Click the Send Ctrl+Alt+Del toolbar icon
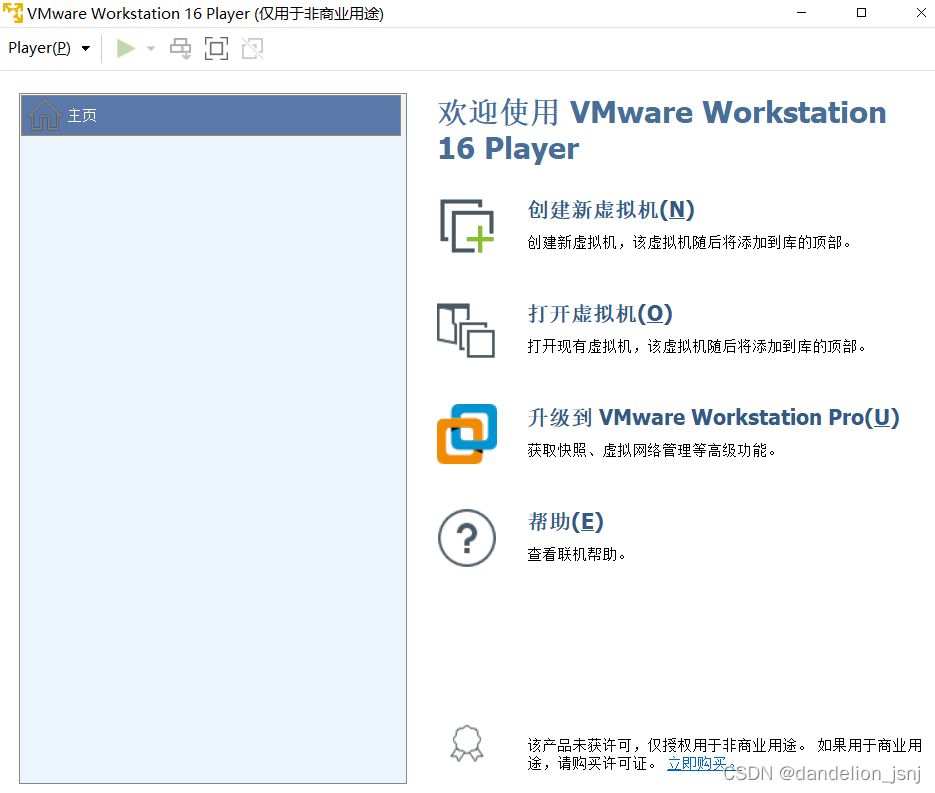 [x=181, y=48]
